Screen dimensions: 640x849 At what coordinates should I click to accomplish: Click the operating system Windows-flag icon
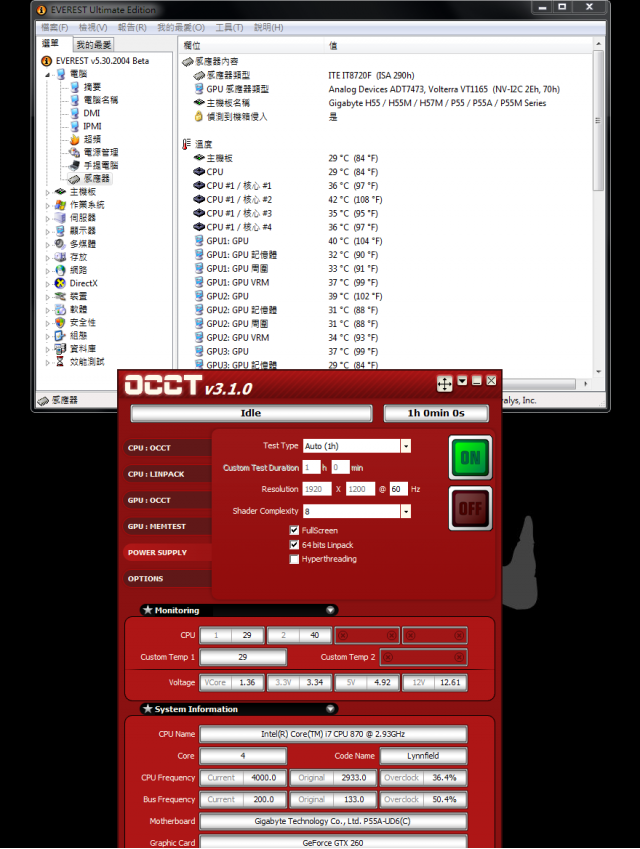pos(61,205)
